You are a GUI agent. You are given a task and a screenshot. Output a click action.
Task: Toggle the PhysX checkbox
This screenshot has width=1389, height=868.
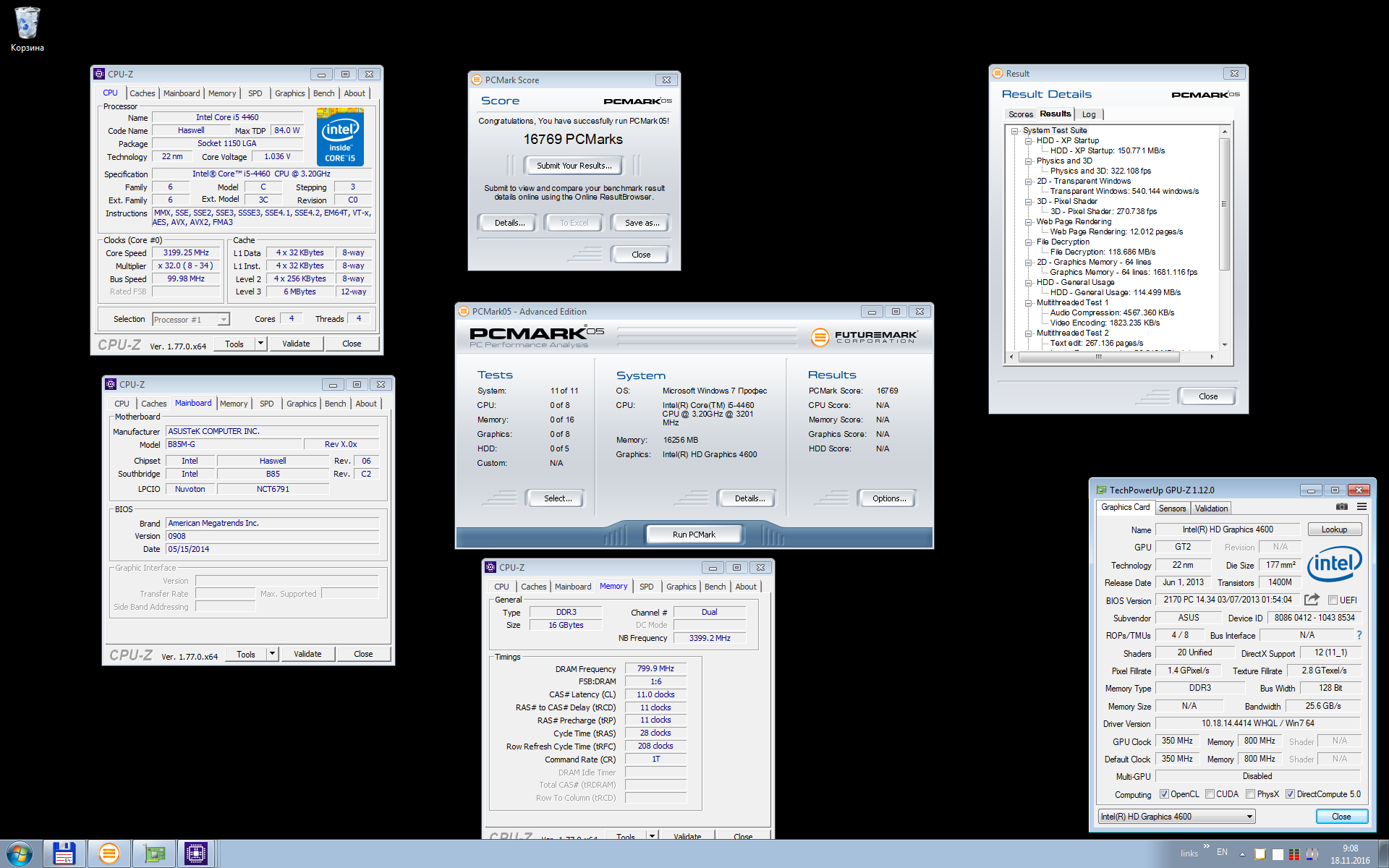point(1250,794)
